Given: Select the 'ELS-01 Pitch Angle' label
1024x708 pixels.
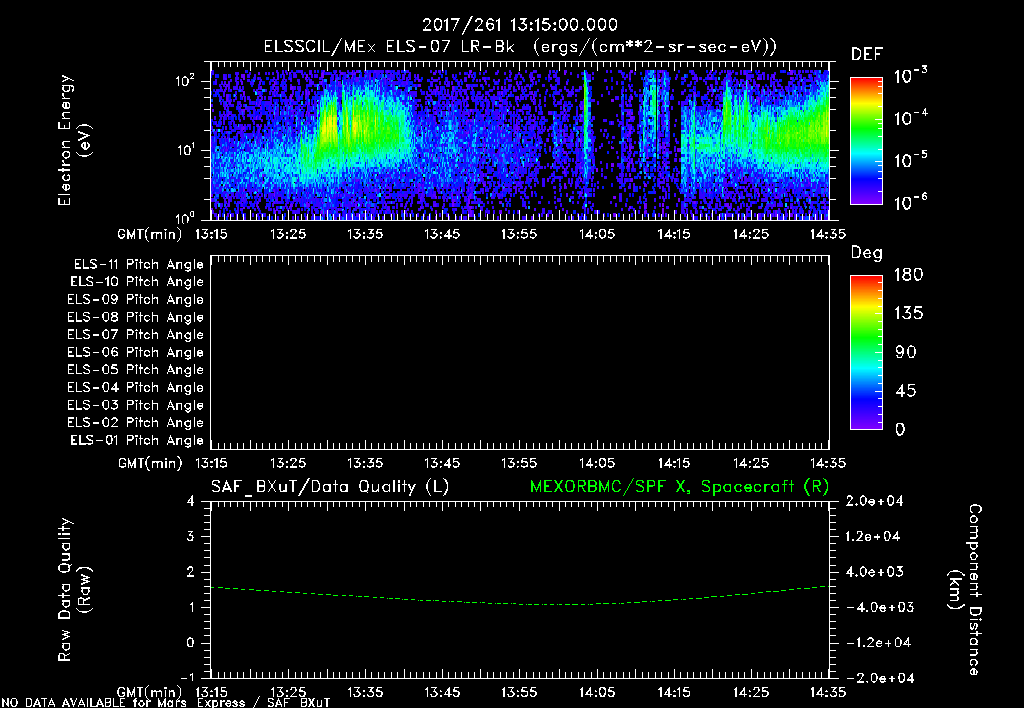Looking at the screenshot, I should point(136,440).
